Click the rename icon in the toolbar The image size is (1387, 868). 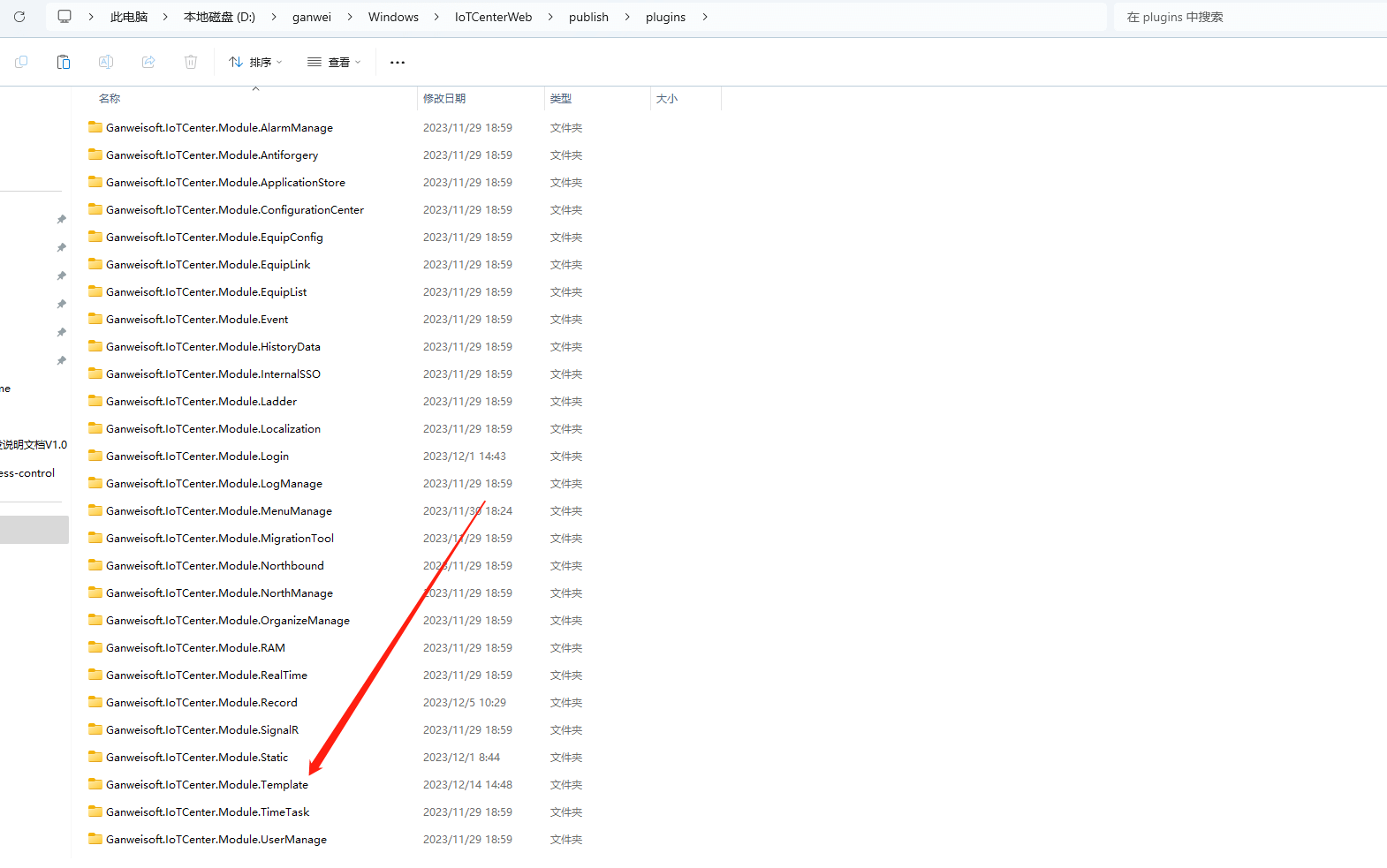point(106,62)
